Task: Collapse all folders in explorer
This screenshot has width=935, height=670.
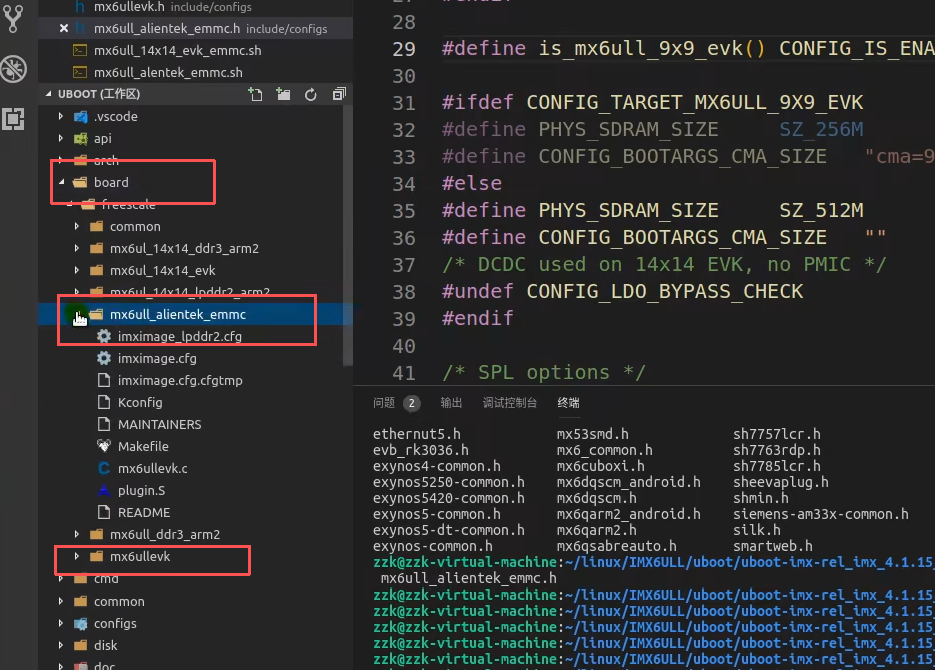Action: pos(339,94)
